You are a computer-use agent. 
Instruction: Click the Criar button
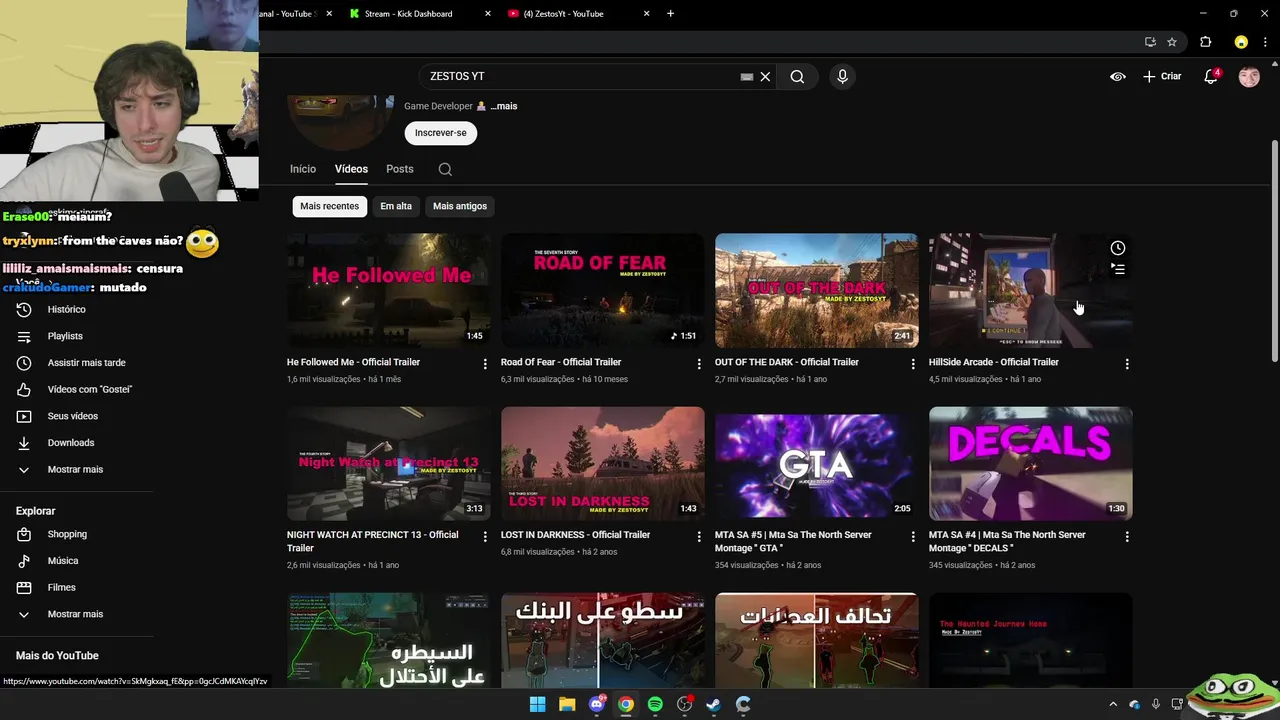point(1162,76)
